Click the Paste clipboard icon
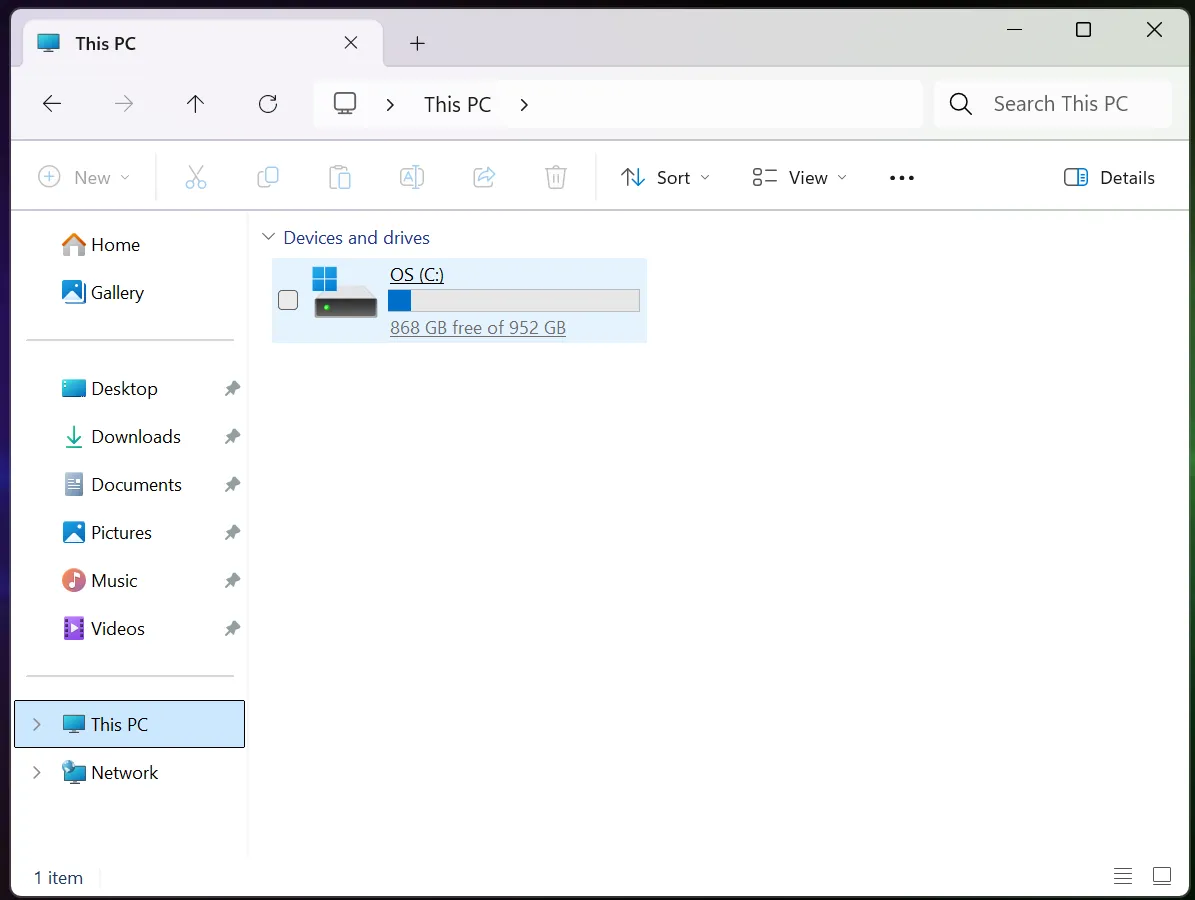Image resolution: width=1195 pixels, height=900 pixels. (x=340, y=178)
